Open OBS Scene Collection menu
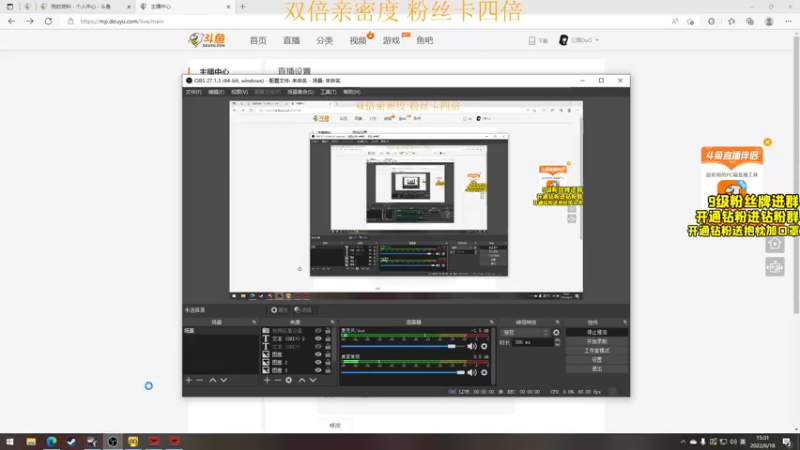 click(300, 92)
